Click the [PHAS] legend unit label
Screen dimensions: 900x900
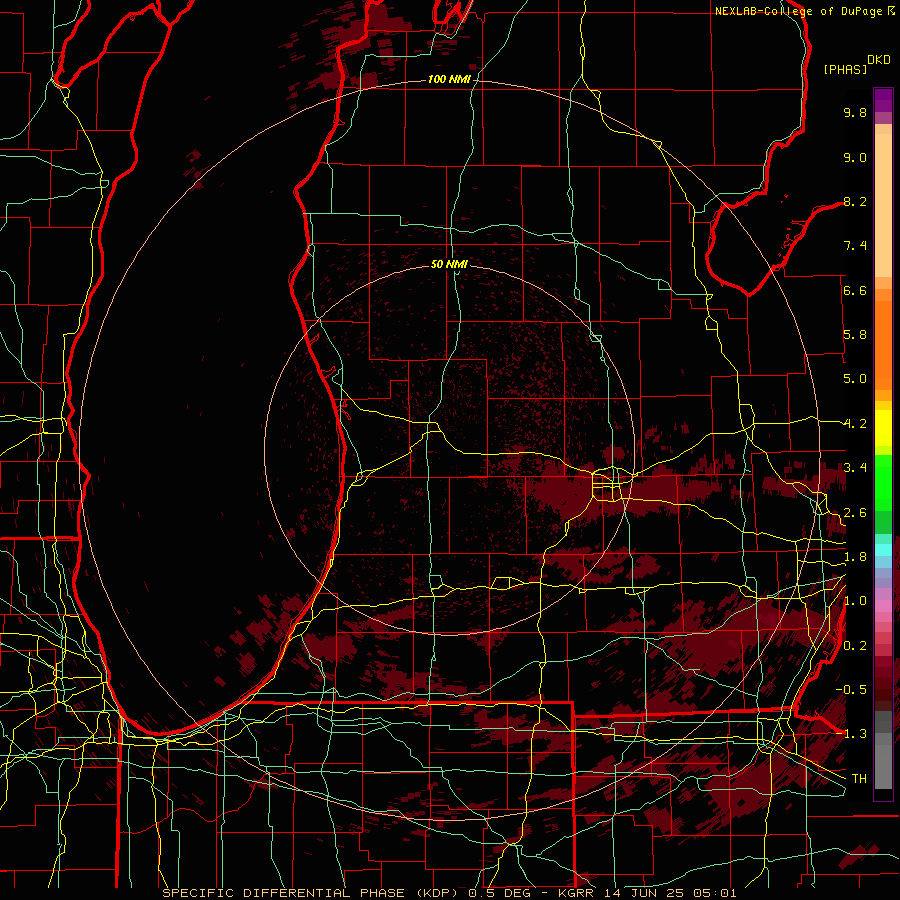pos(845,69)
